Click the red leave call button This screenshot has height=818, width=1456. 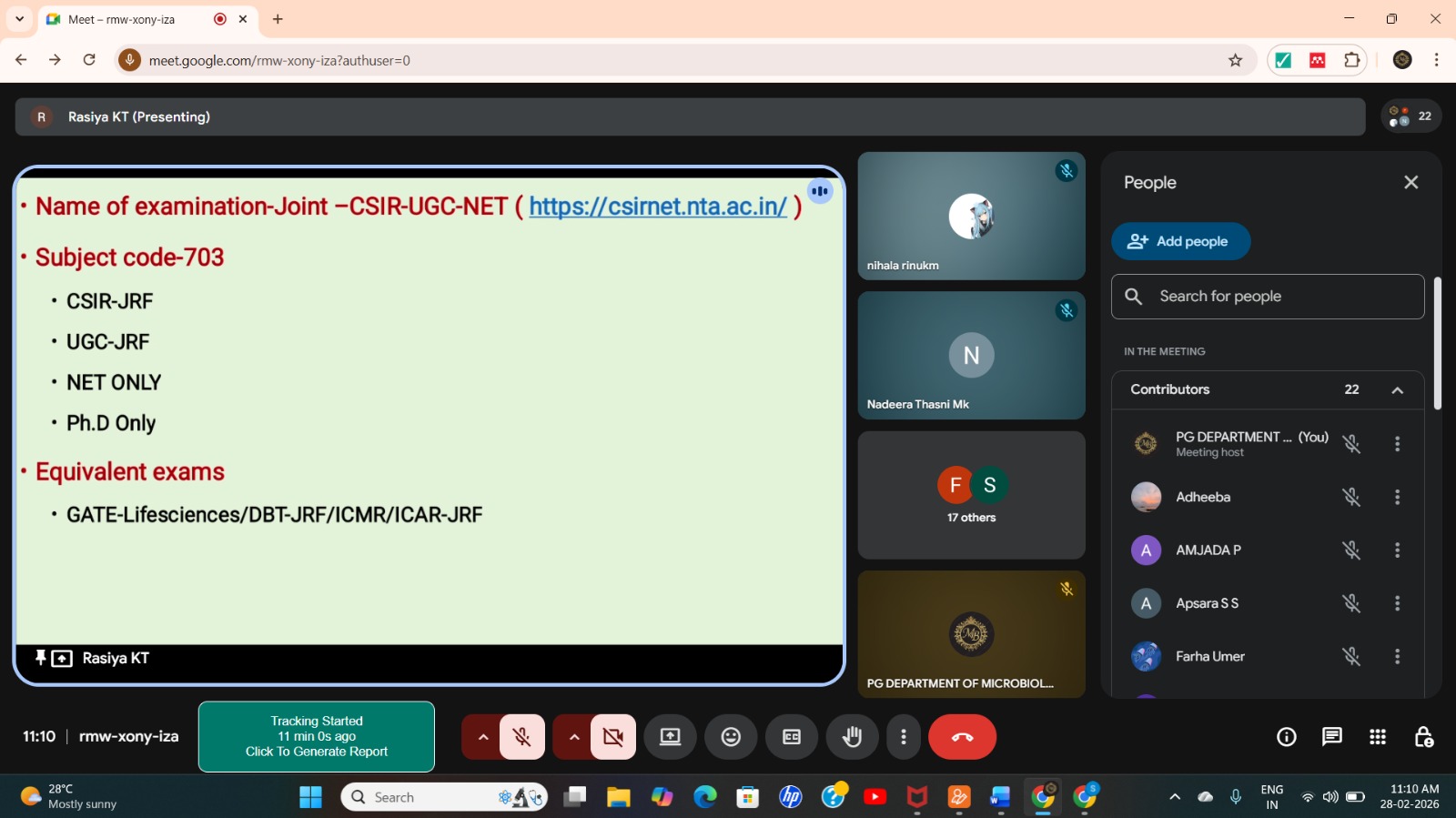coord(962,737)
